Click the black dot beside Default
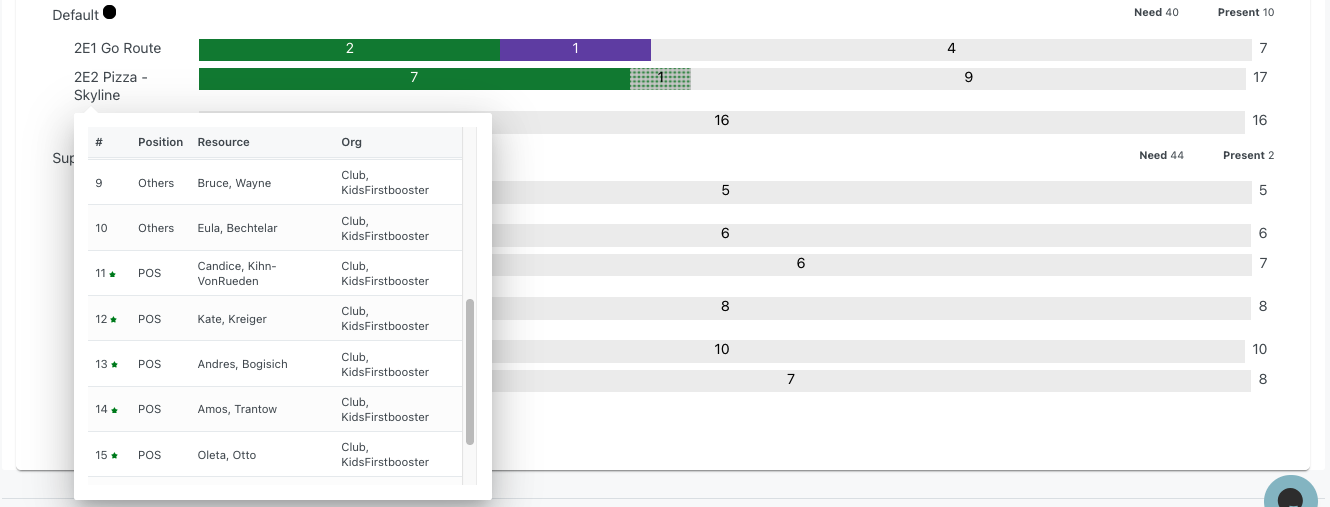Screen dimensions: 1330x507 (x=109, y=12)
